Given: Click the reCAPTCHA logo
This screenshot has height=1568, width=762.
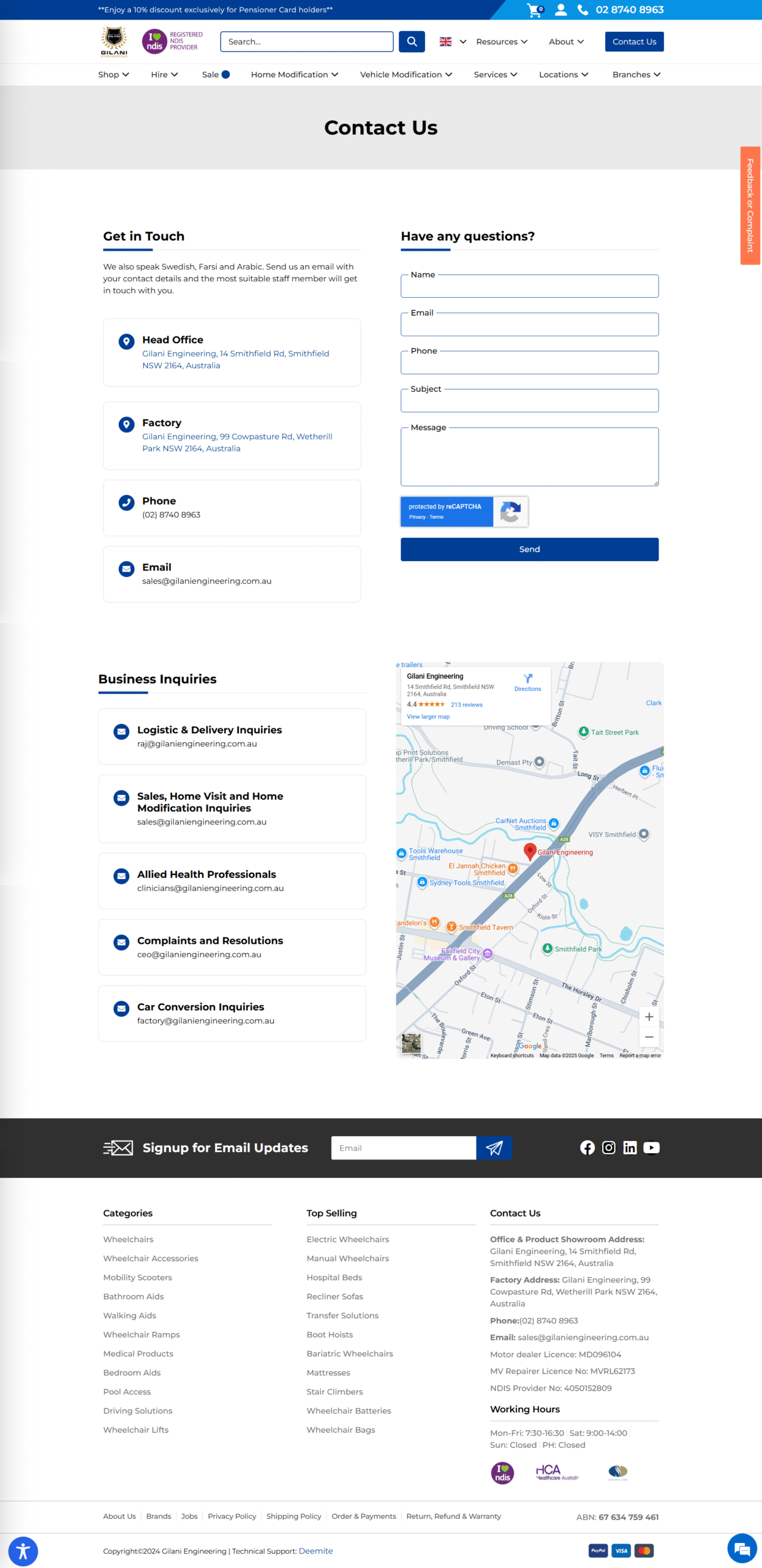Looking at the screenshot, I should [x=510, y=511].
